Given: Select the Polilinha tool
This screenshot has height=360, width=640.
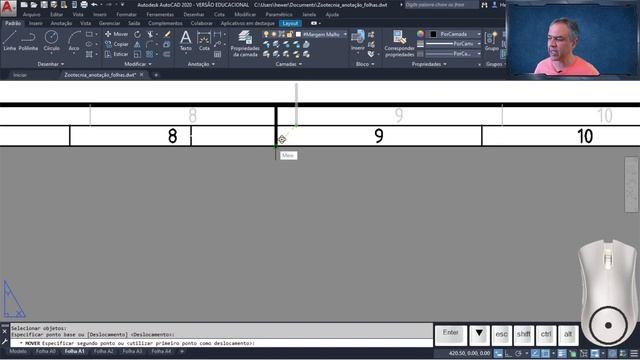Looking at the screenshot, I should click(28, 40).
